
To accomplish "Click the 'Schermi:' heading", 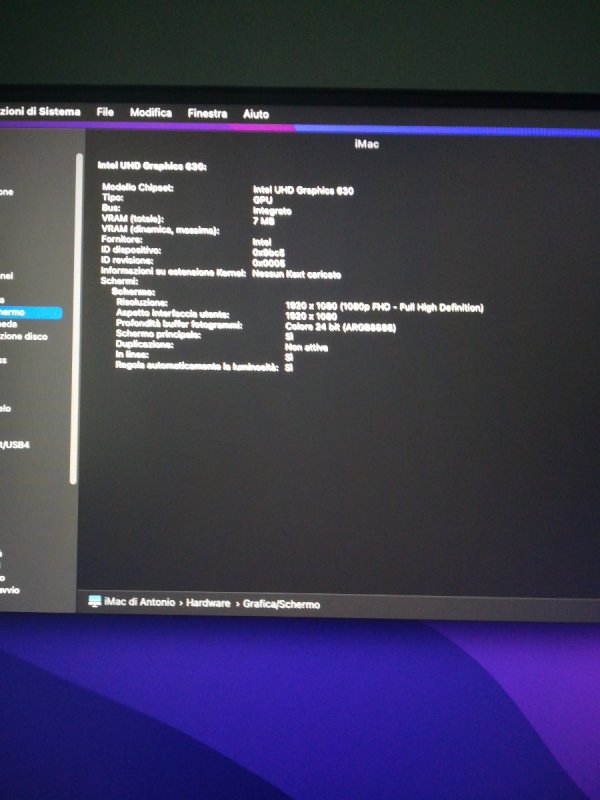I will [x=119, y=281].
